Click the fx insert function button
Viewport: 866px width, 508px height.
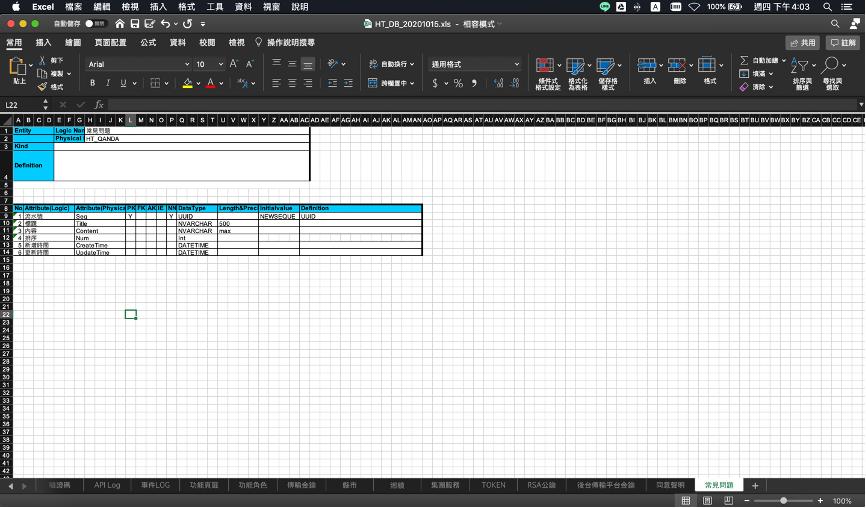pyautogui.click(x=99, y=104)
